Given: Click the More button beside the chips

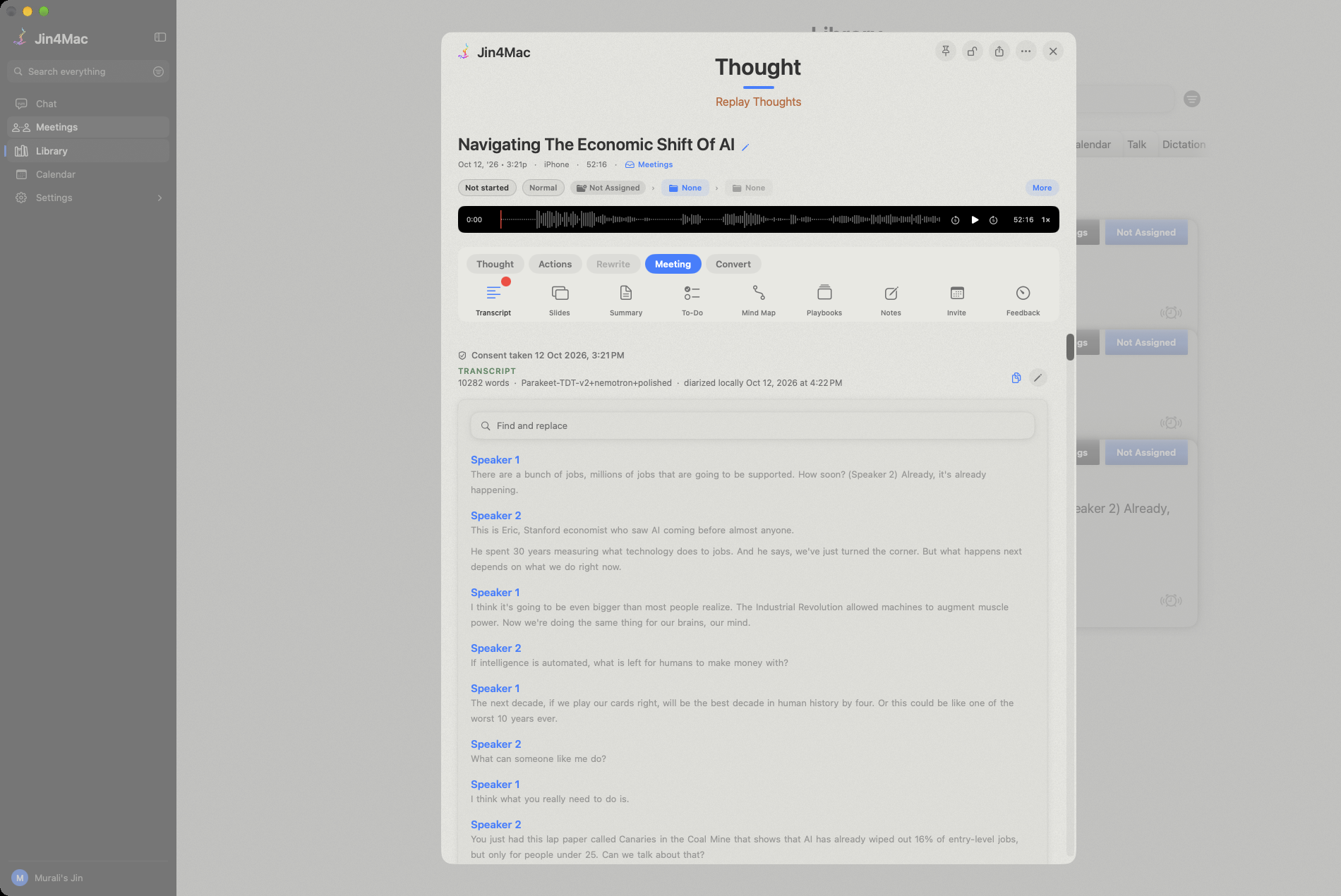Looking at the screenshot, I should [1042, 188].
